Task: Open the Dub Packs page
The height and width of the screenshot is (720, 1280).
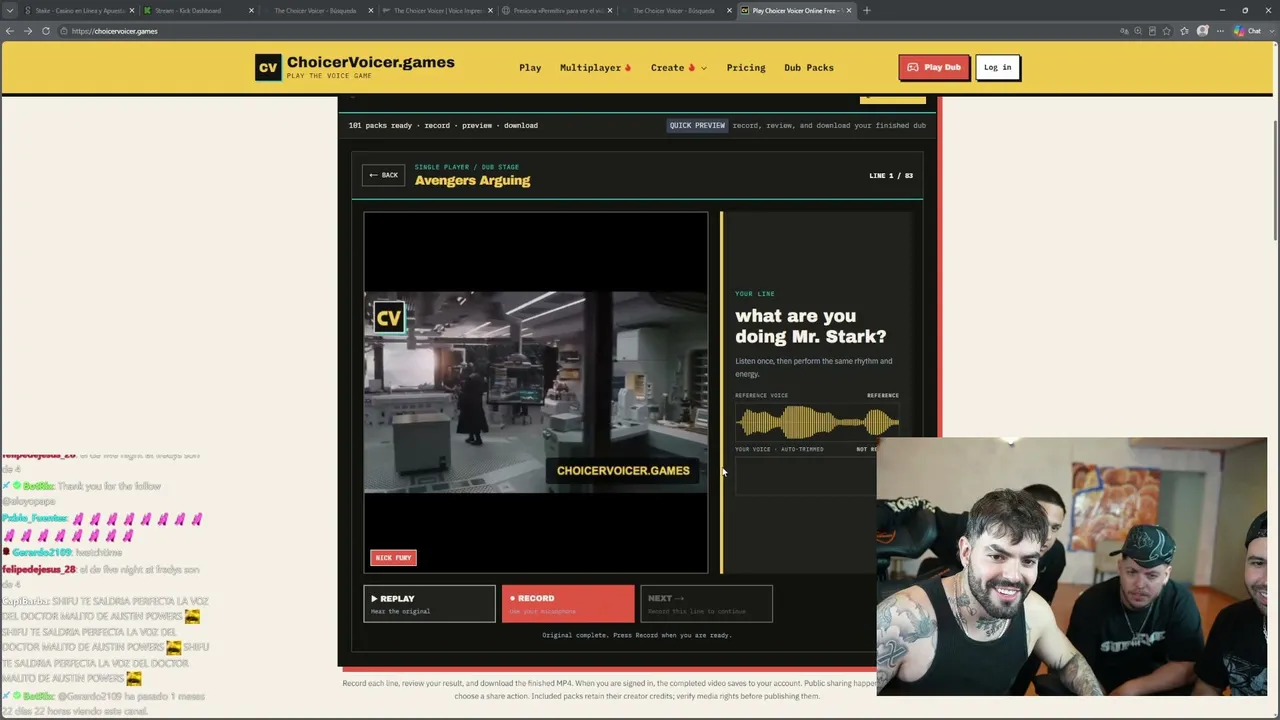Action: pos(809,68)
